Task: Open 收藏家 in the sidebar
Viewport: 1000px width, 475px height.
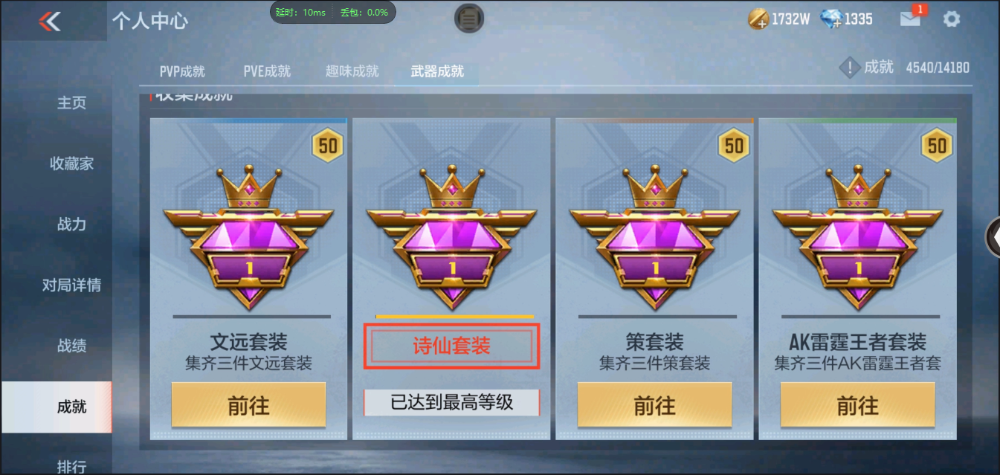Action: (x=71, y=164)
